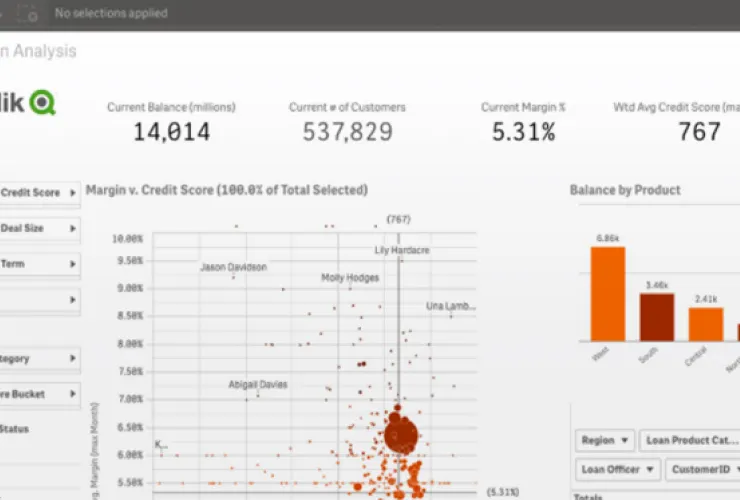The image size is (740, 500).
Task: Select the Jason Davidson data label
Action: 234,267
